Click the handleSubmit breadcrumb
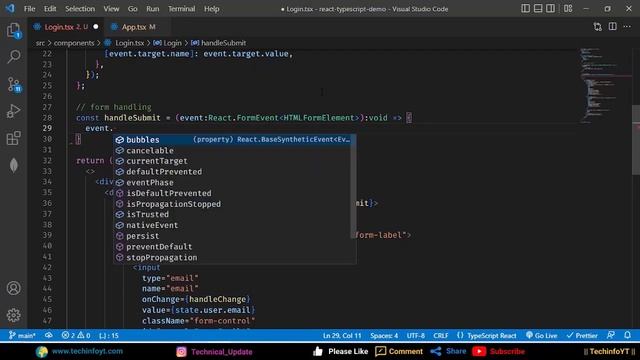The height and width of the screenshot is (360, 640). pyautogui.click(x=223, y=43)
